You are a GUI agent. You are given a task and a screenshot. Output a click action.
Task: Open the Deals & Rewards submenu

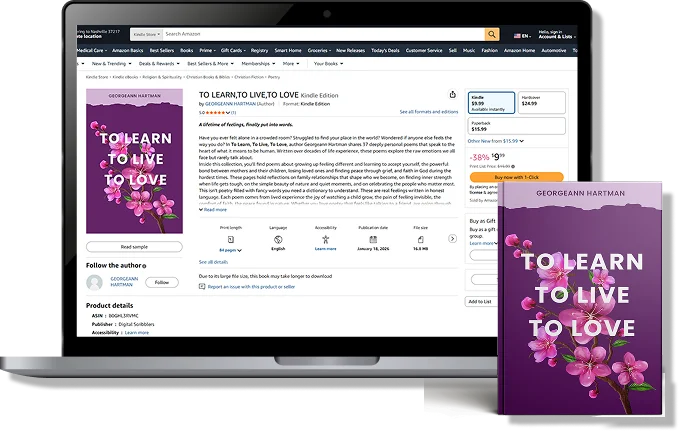pyautogui.click(x=159, y=64)
